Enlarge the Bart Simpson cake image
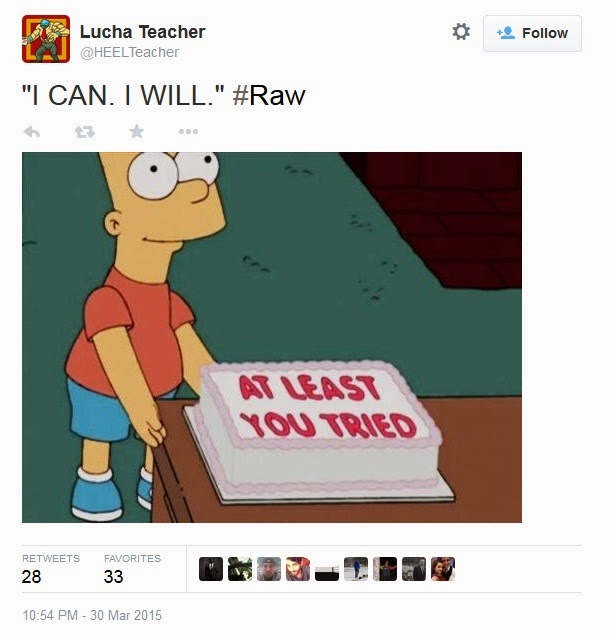Screen dimensions: 610x640 272,337
